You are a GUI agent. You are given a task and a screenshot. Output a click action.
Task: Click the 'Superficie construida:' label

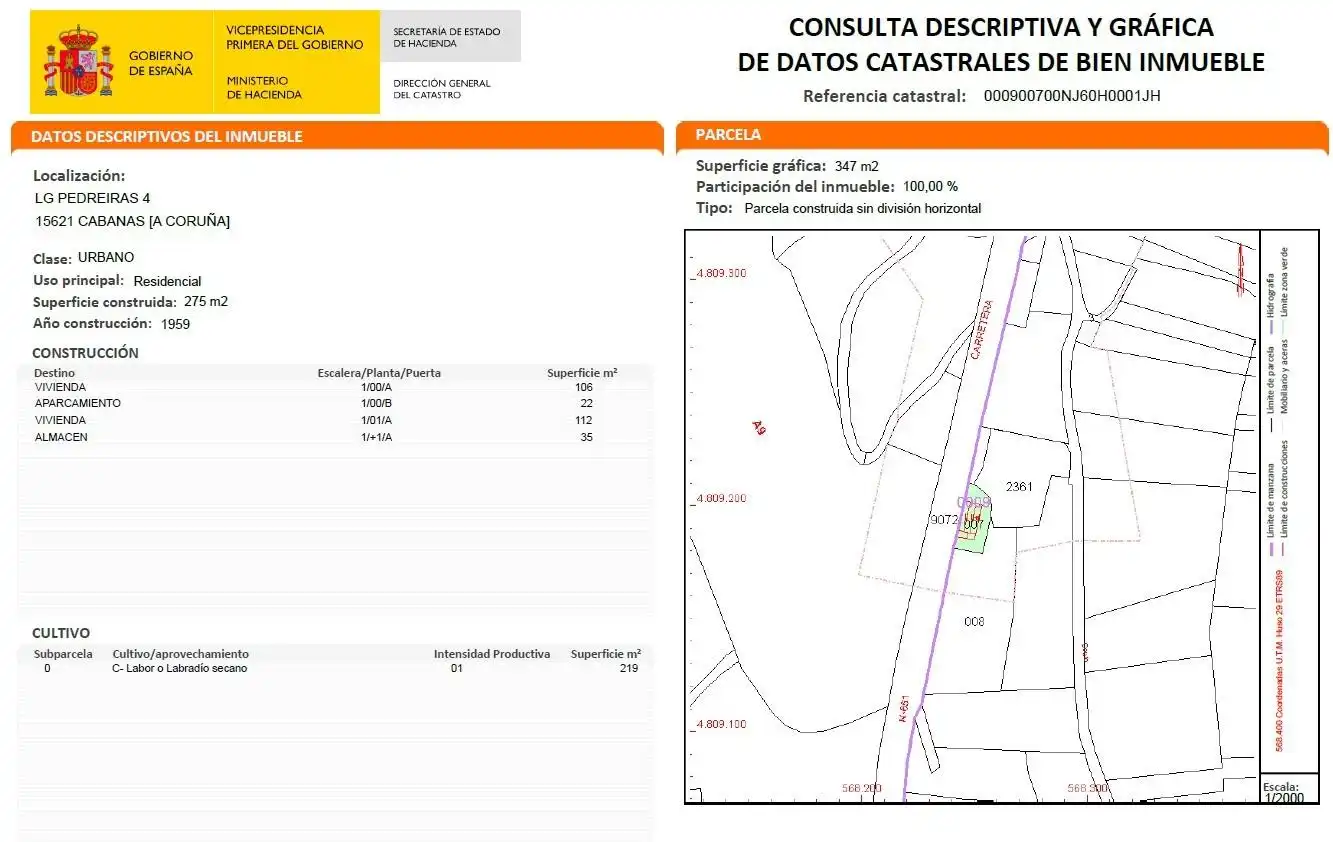(104, 302)
